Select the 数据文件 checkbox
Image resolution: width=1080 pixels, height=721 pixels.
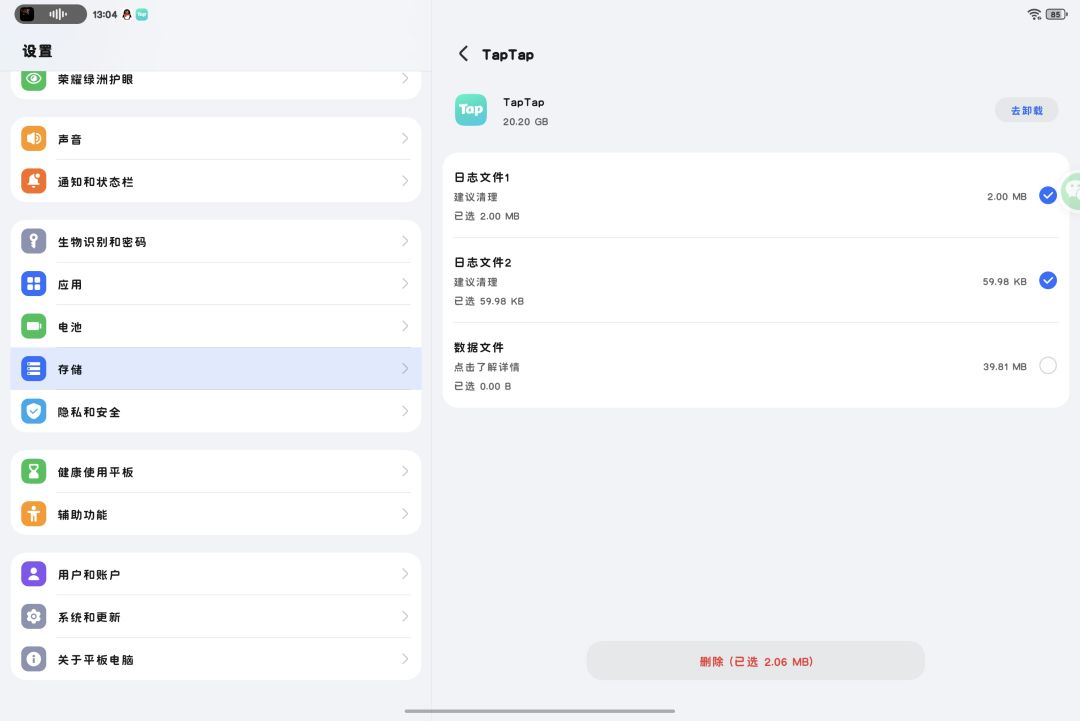[x=1048, y=366]
